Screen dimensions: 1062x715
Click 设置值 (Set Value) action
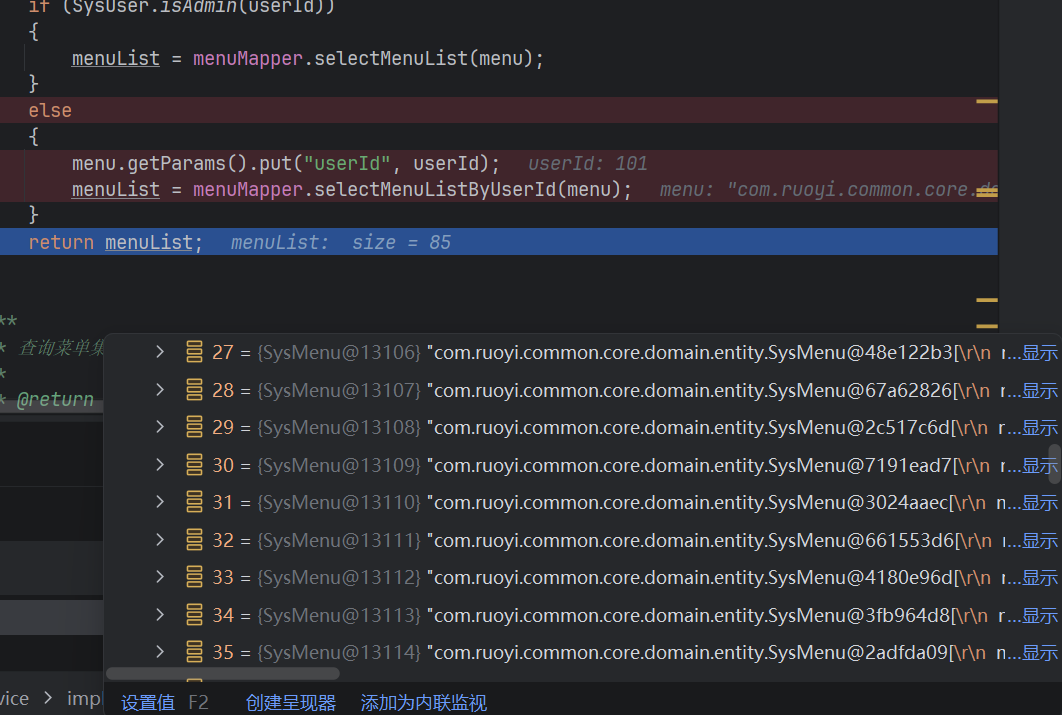coord(148,703)
